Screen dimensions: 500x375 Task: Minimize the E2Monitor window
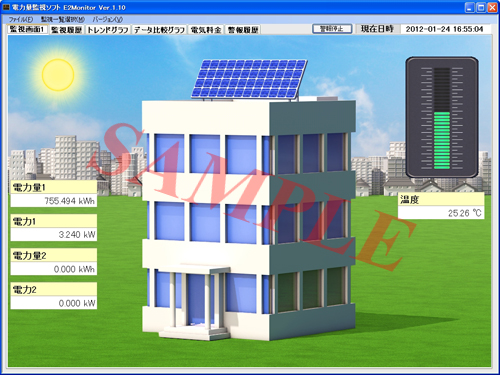tap(469, 8)
